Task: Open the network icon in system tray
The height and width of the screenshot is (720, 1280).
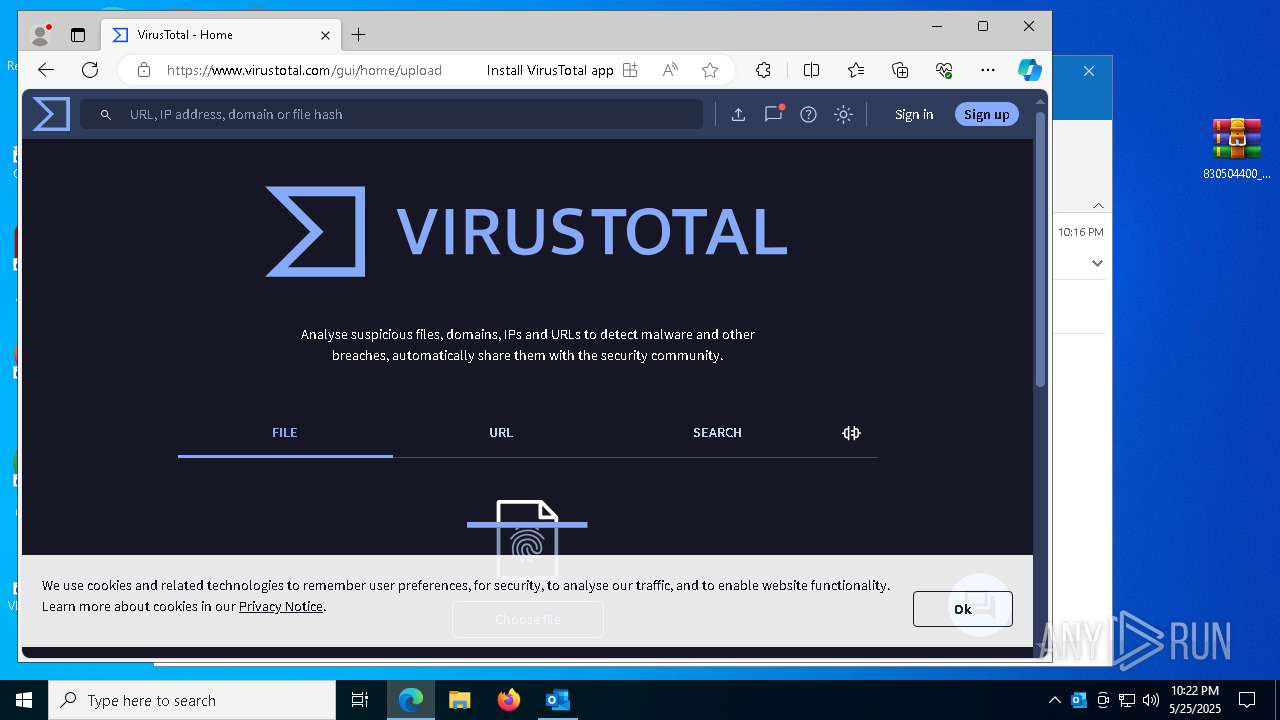Action: [x=1127, y=700]
